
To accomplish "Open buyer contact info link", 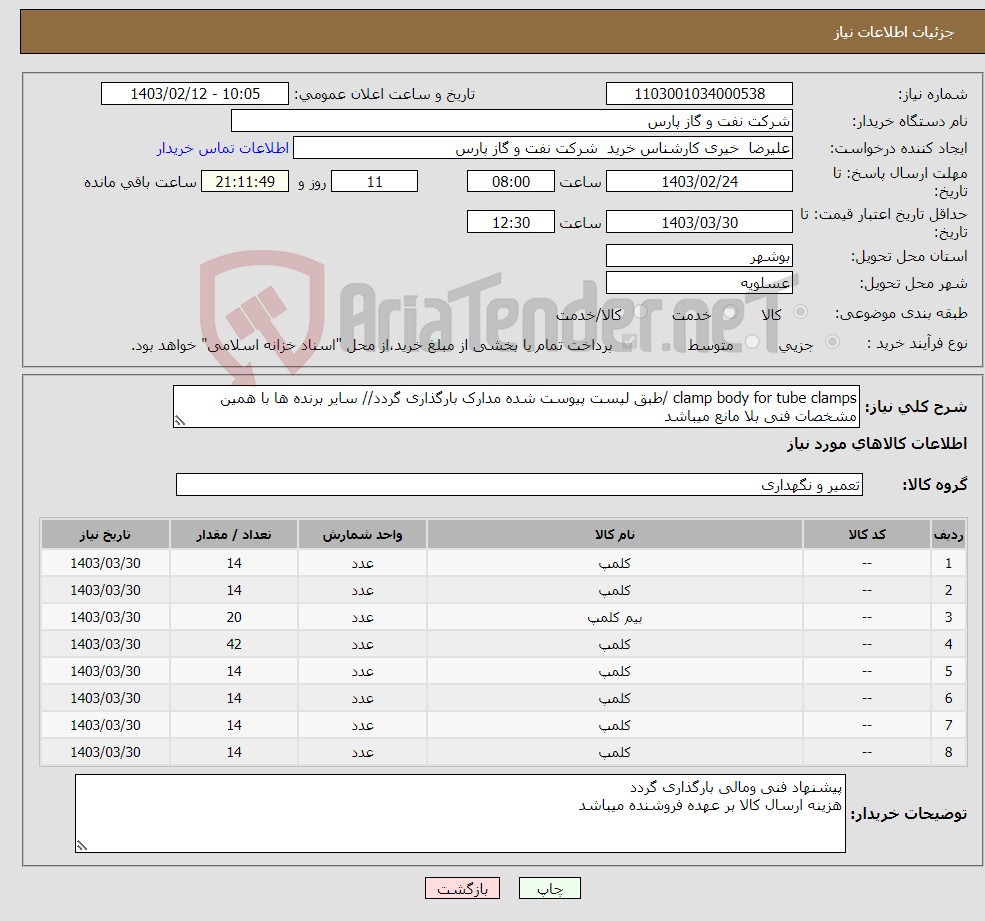I will 223,148.
